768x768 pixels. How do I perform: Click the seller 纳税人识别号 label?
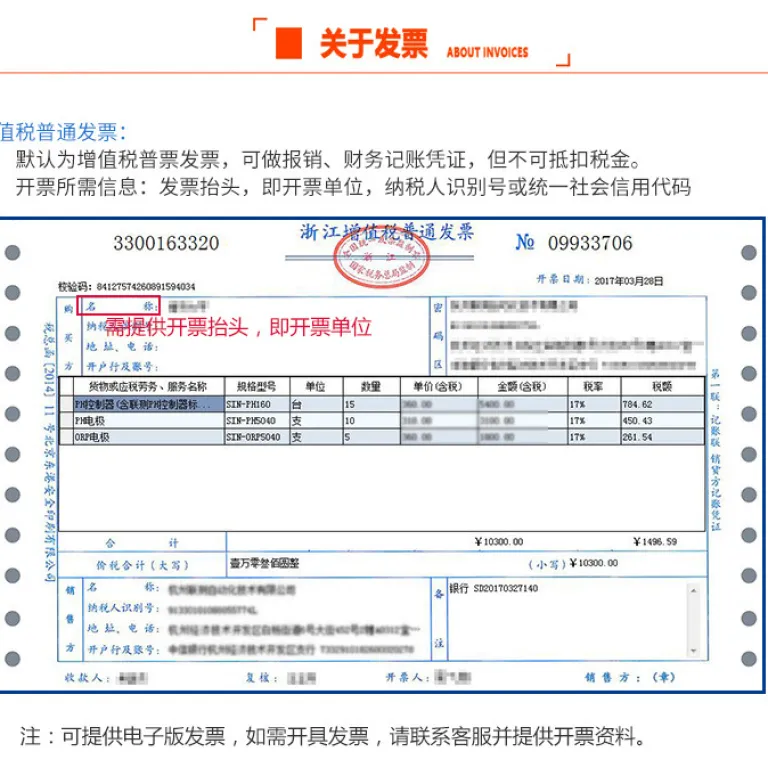pos(123,608)
